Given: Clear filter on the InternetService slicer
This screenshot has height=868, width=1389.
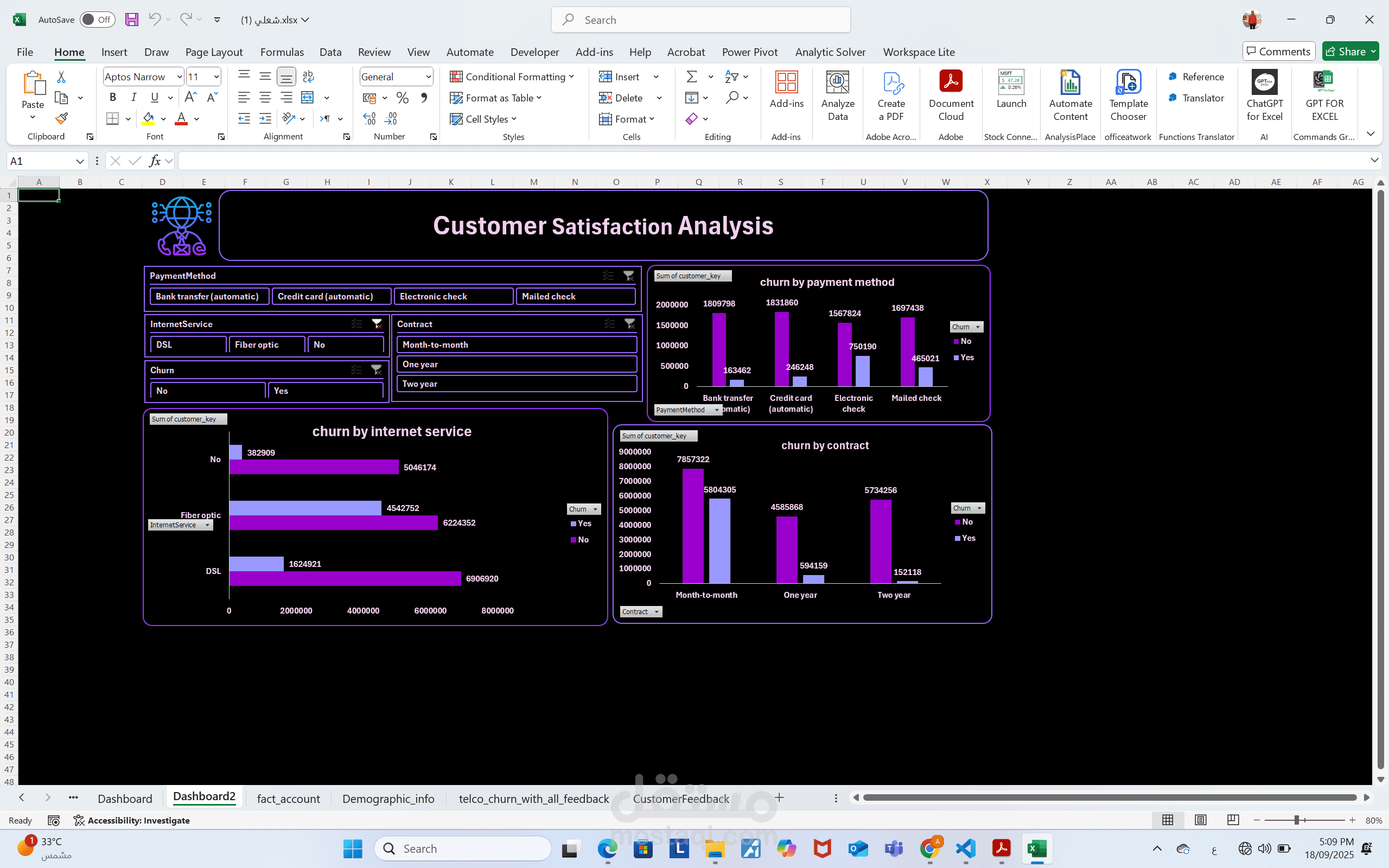Looking at the screenshot, I should click(x=377, y=324).
